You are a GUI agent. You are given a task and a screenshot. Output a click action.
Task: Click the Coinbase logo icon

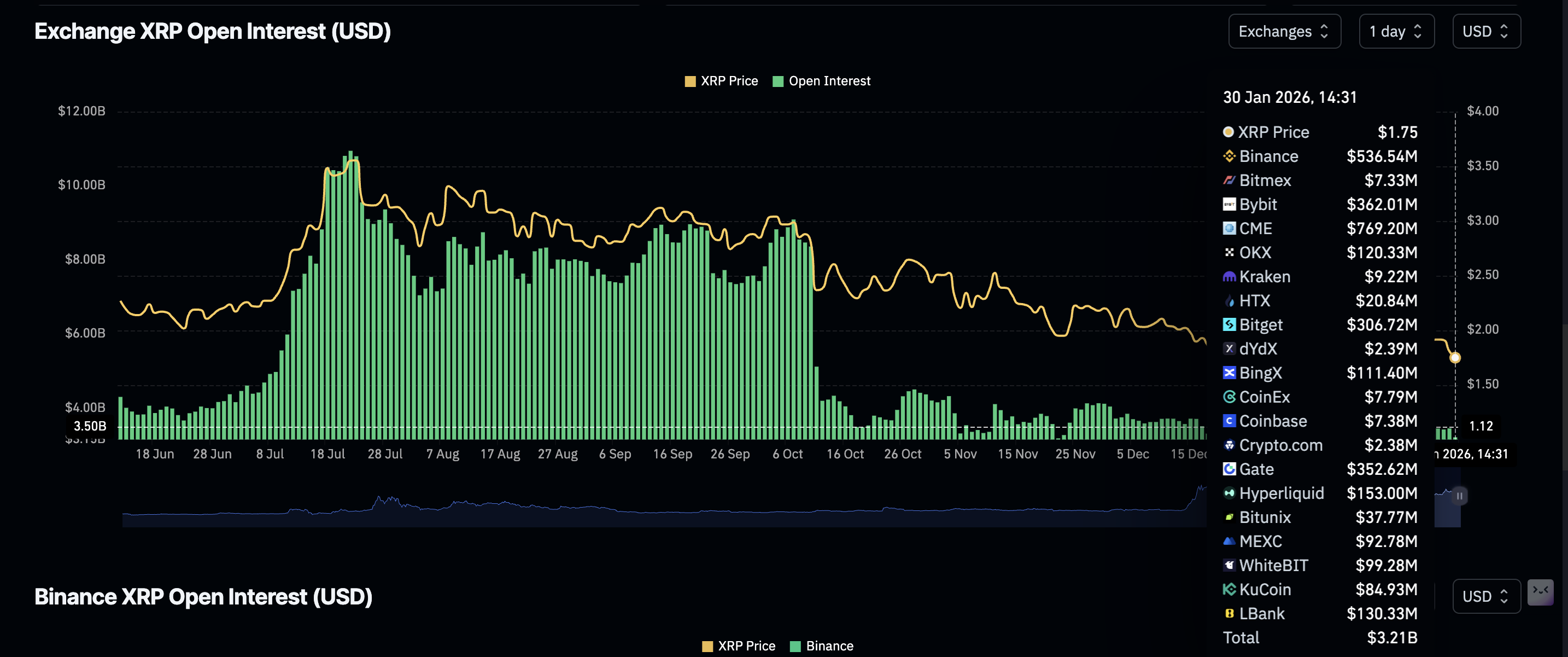1229,421
